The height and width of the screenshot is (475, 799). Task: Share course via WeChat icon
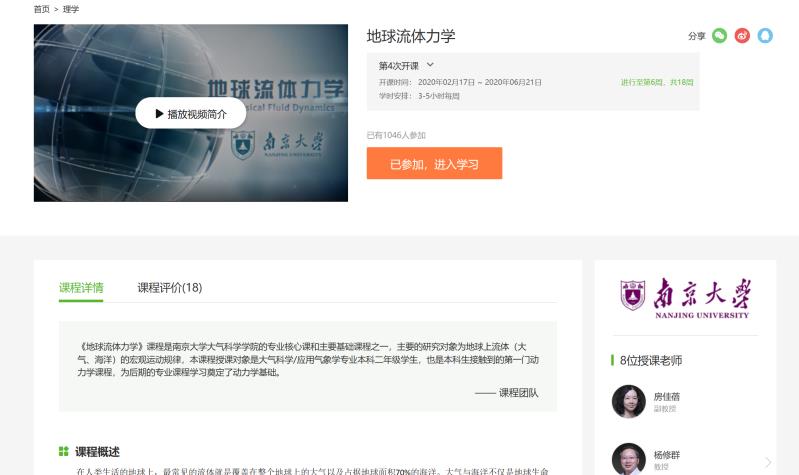pyautogui.click(x=719, y=36)
